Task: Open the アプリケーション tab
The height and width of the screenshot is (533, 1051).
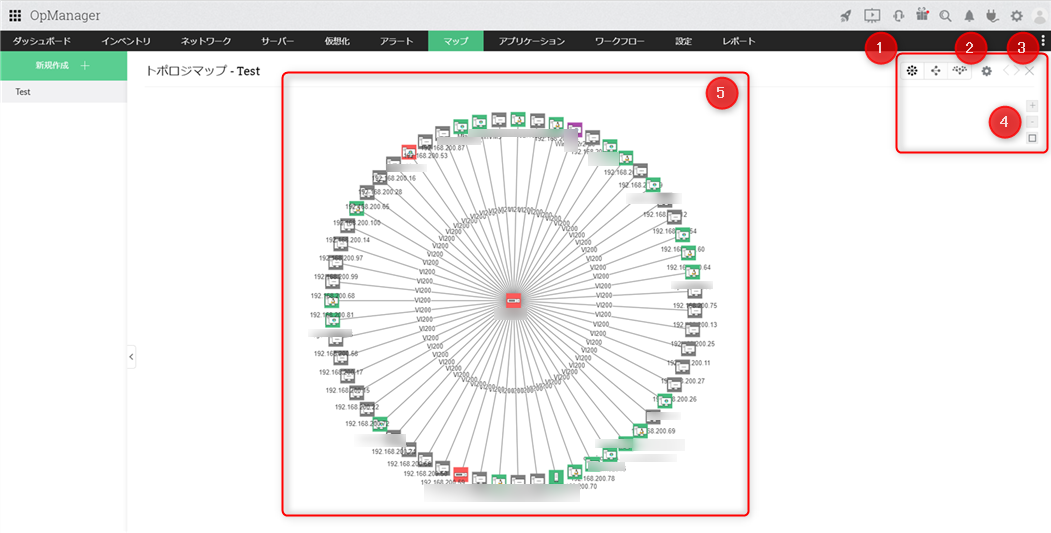Action: [532, 41]
